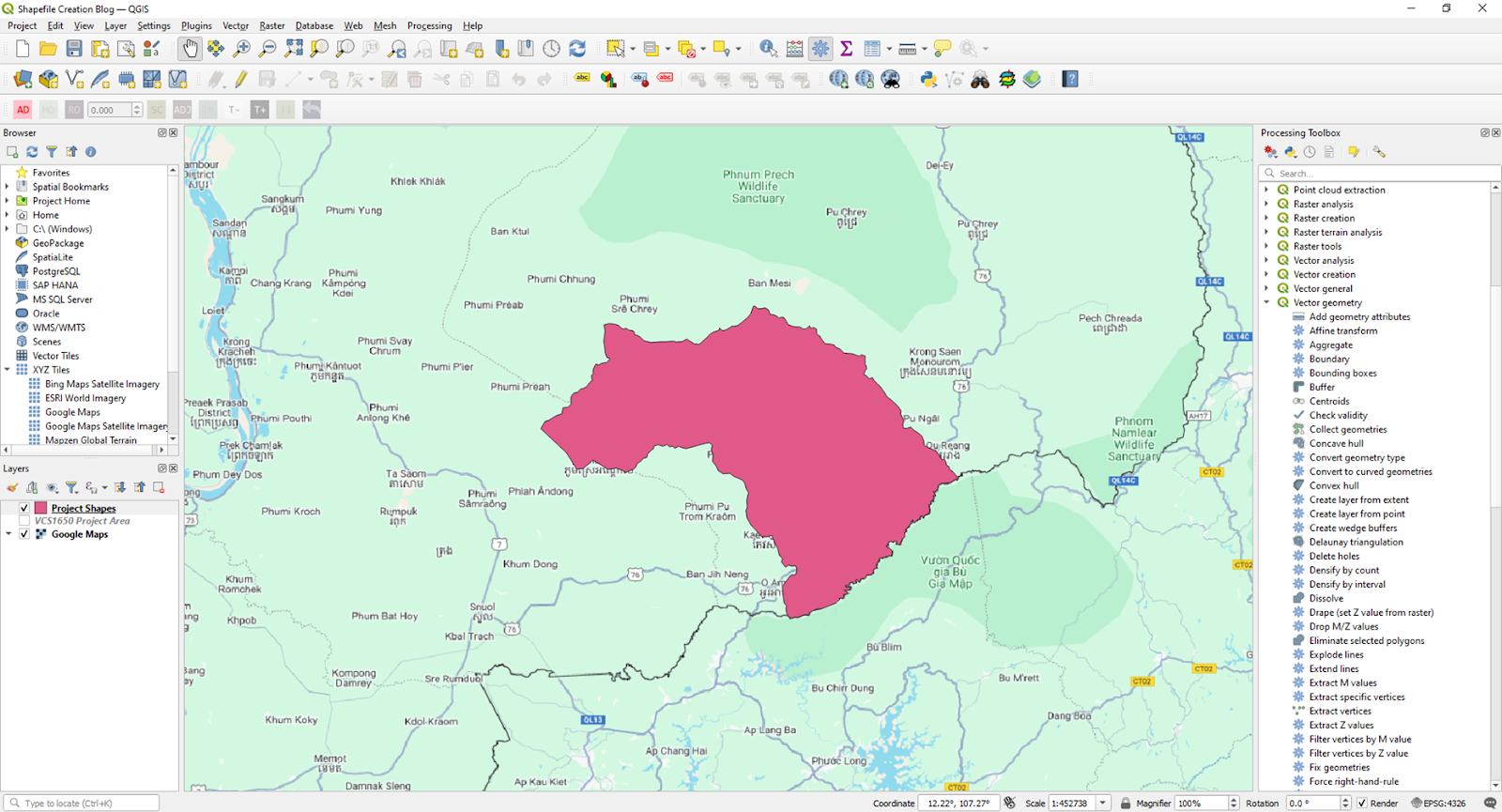Expand the Vector creation group
This screenshot has height=812, width=1502.
tap(1266, 274)
